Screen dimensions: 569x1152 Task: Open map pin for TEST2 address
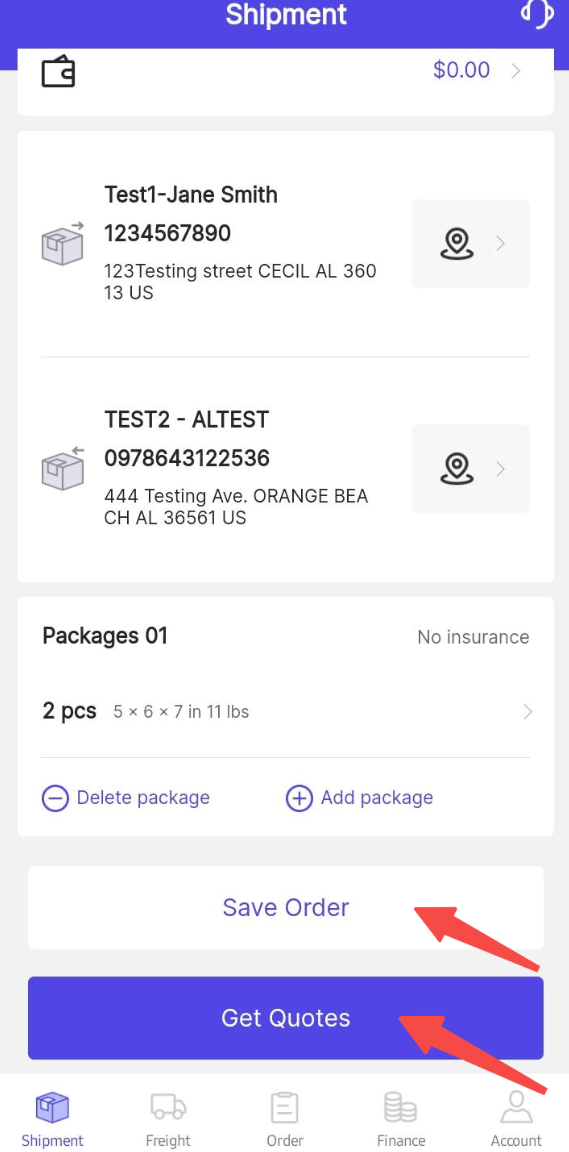click(x=457, y=468)
